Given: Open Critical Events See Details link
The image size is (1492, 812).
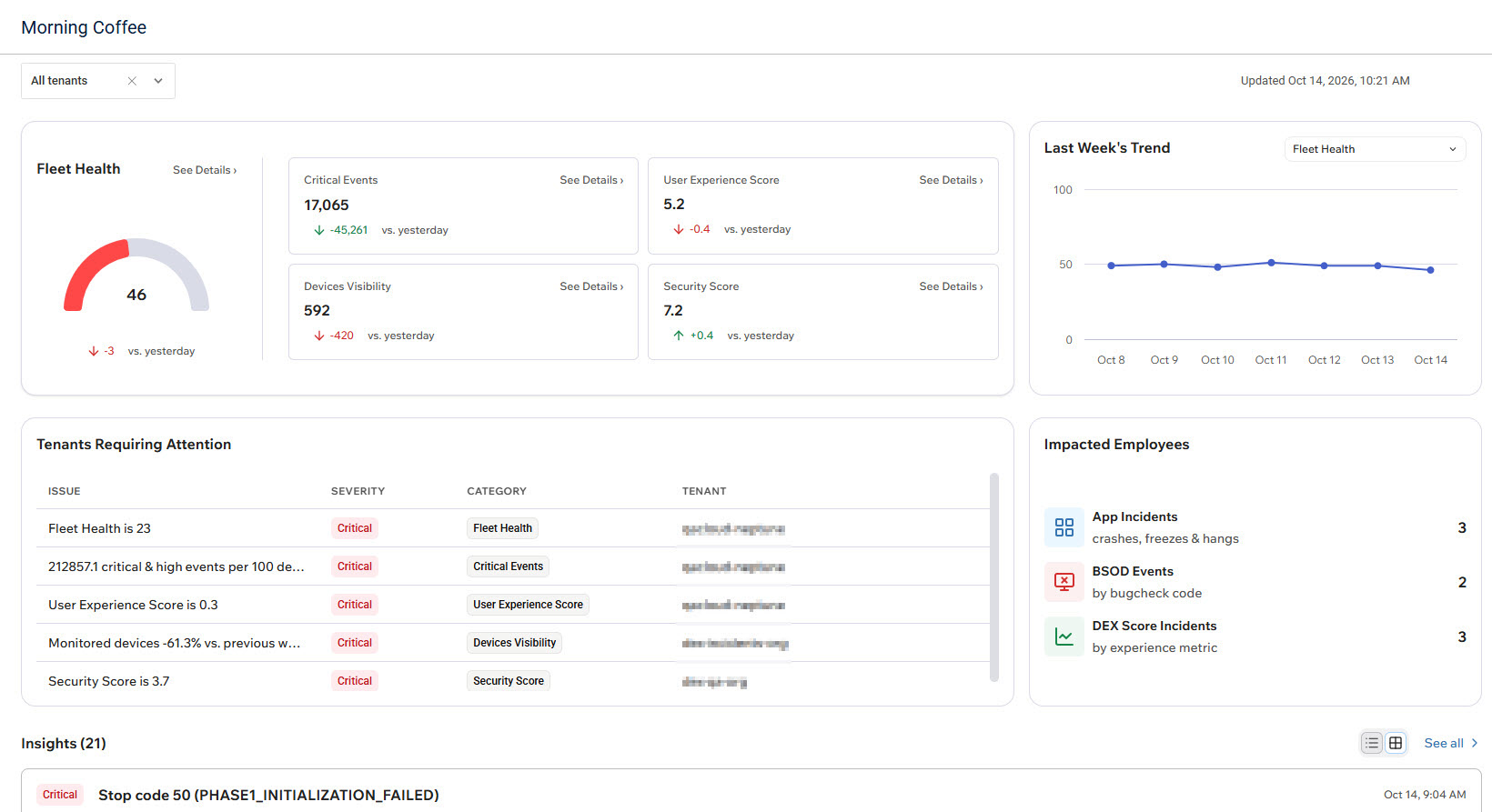Looking at the screenshot, I should pos(591,180).
